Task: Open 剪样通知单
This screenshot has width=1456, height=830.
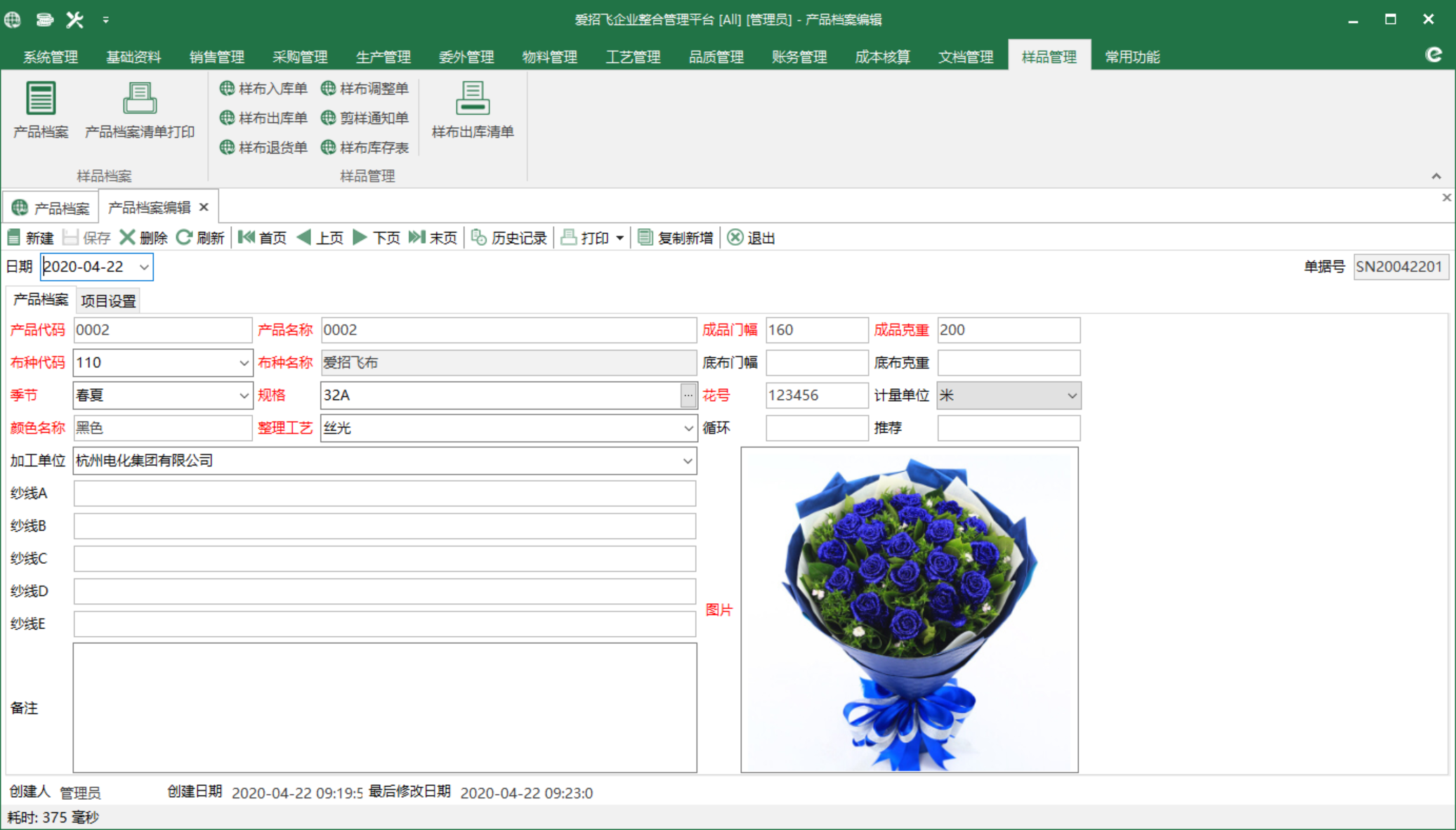Action: coord(365,118)
